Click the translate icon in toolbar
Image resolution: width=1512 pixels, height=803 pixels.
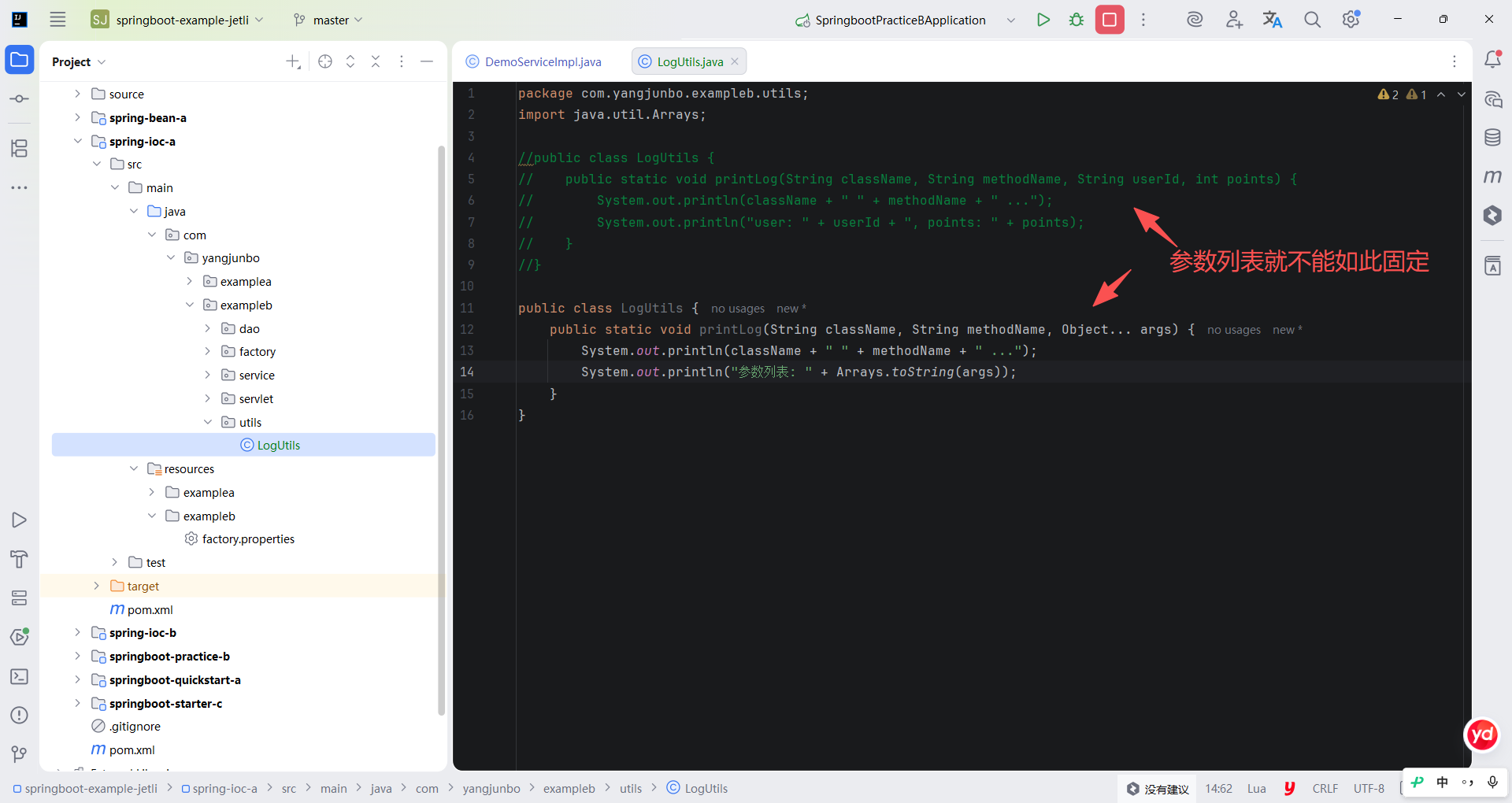[1273, 20]
